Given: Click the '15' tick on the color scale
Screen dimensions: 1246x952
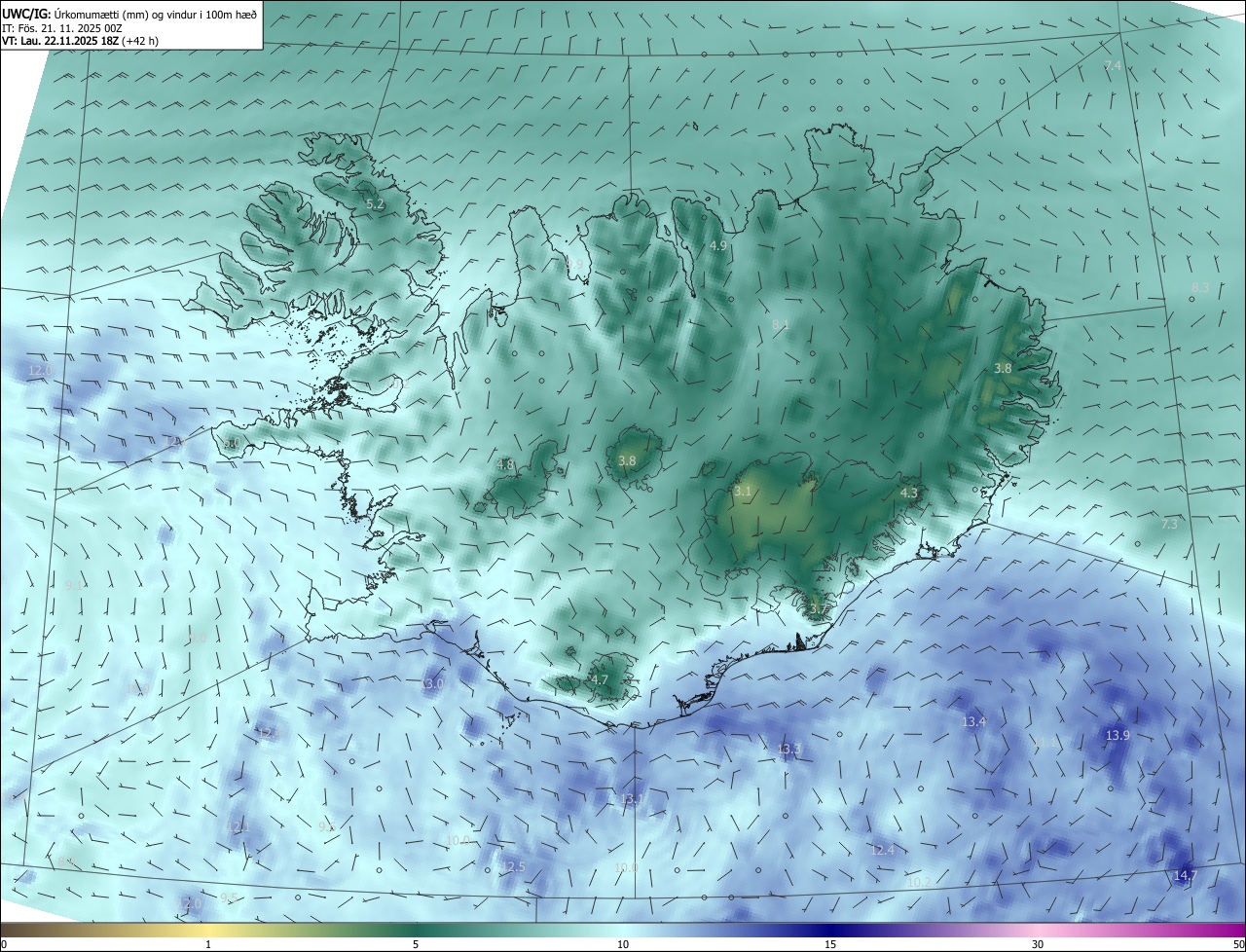Looking at the screenshot, I should pos(830,944).
